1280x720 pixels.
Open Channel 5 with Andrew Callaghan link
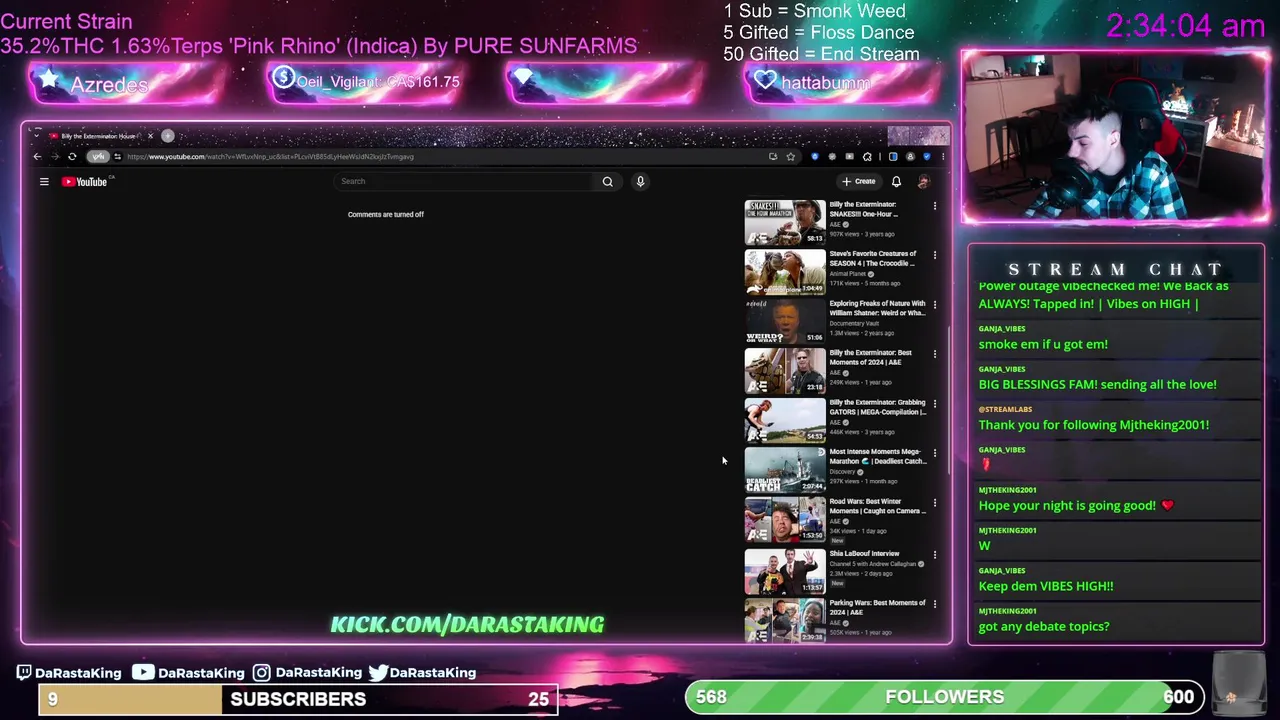click(x=872, y=564)
